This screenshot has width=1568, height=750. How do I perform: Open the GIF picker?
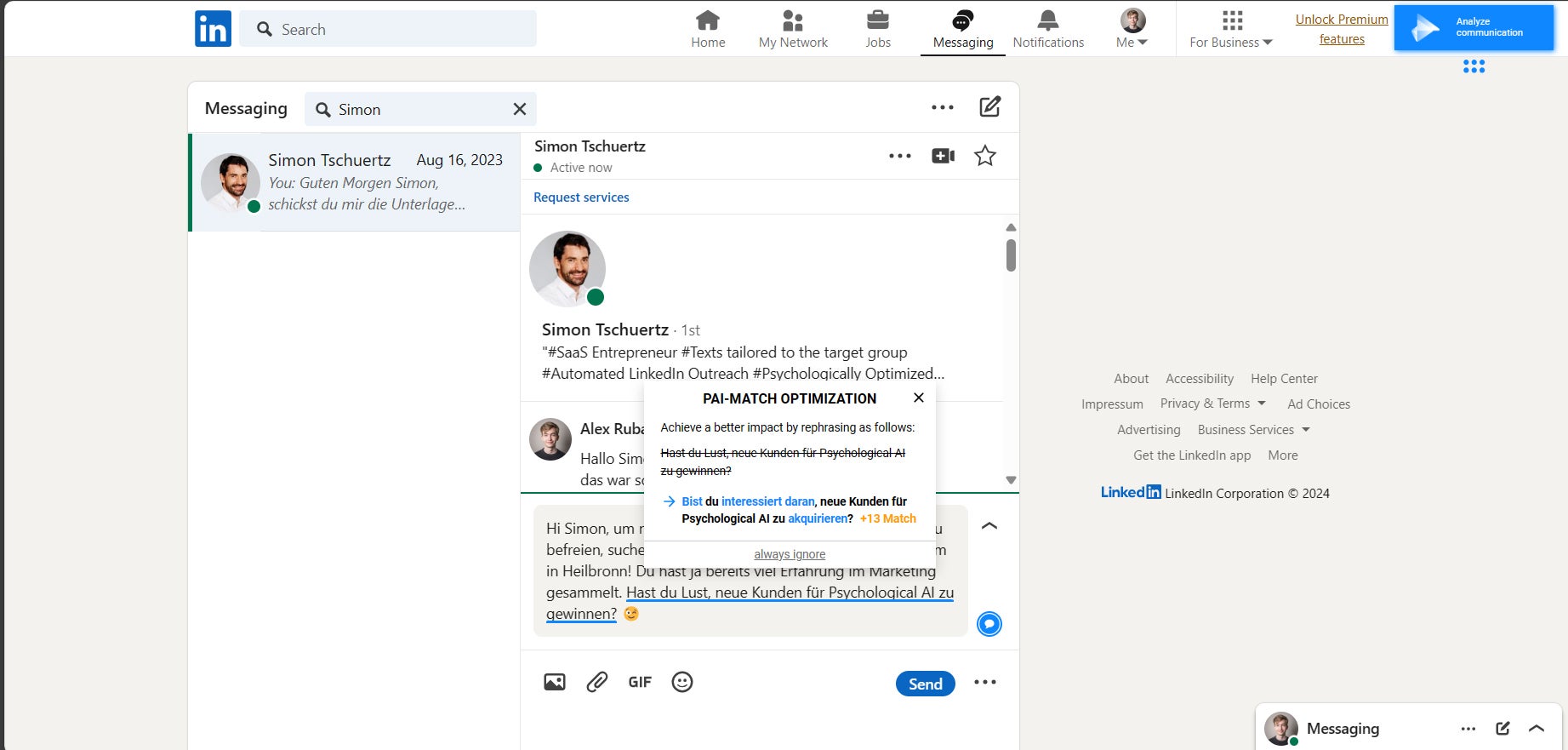pyautogui.click(x=640, y=682)
